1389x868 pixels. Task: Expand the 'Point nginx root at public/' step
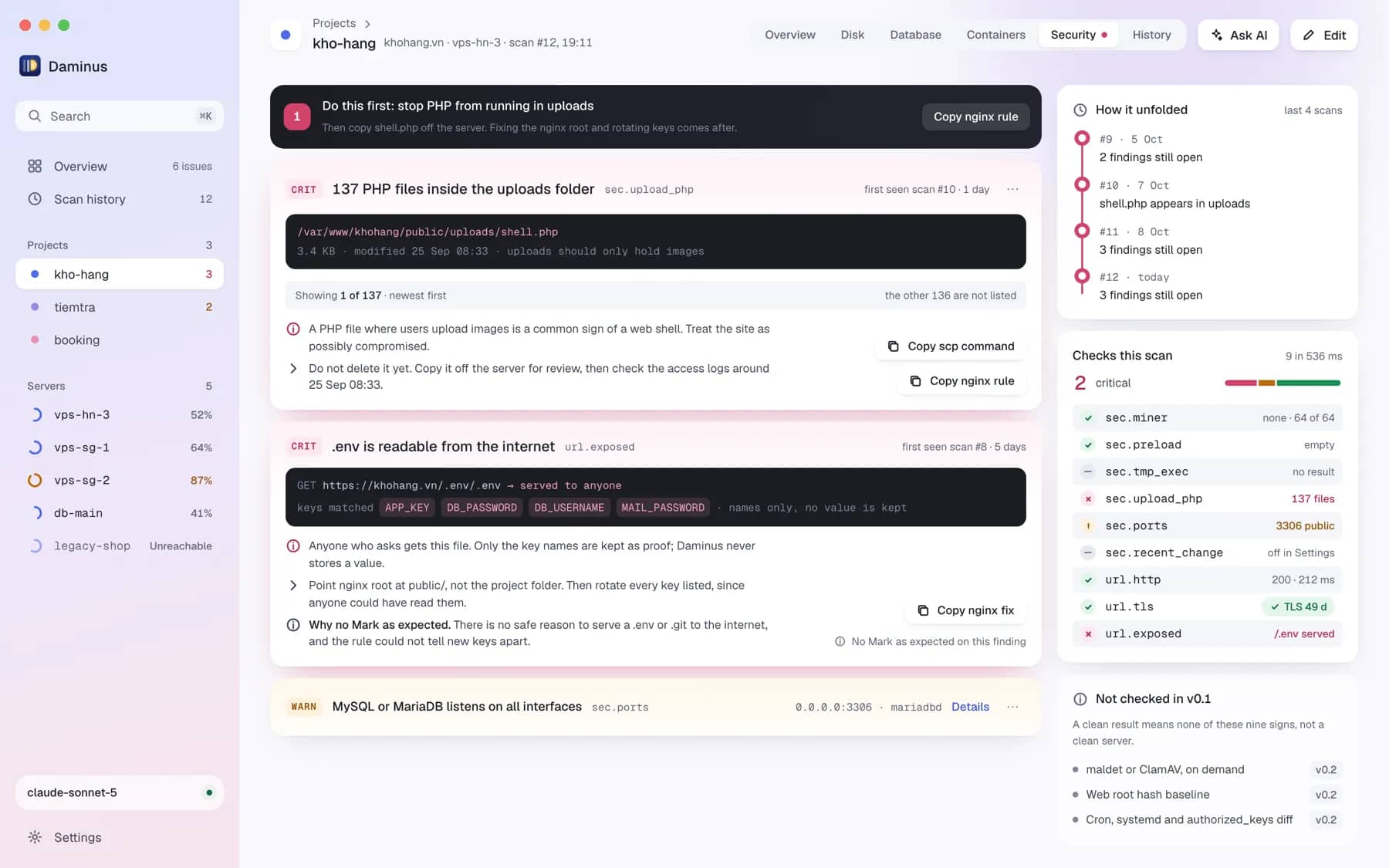[293, 586]
